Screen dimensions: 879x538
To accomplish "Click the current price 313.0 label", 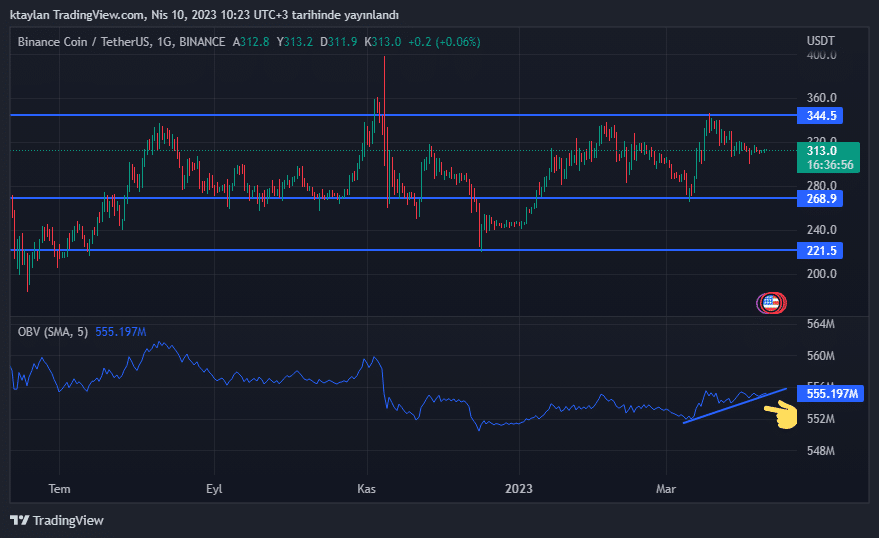I will (822, 151).
